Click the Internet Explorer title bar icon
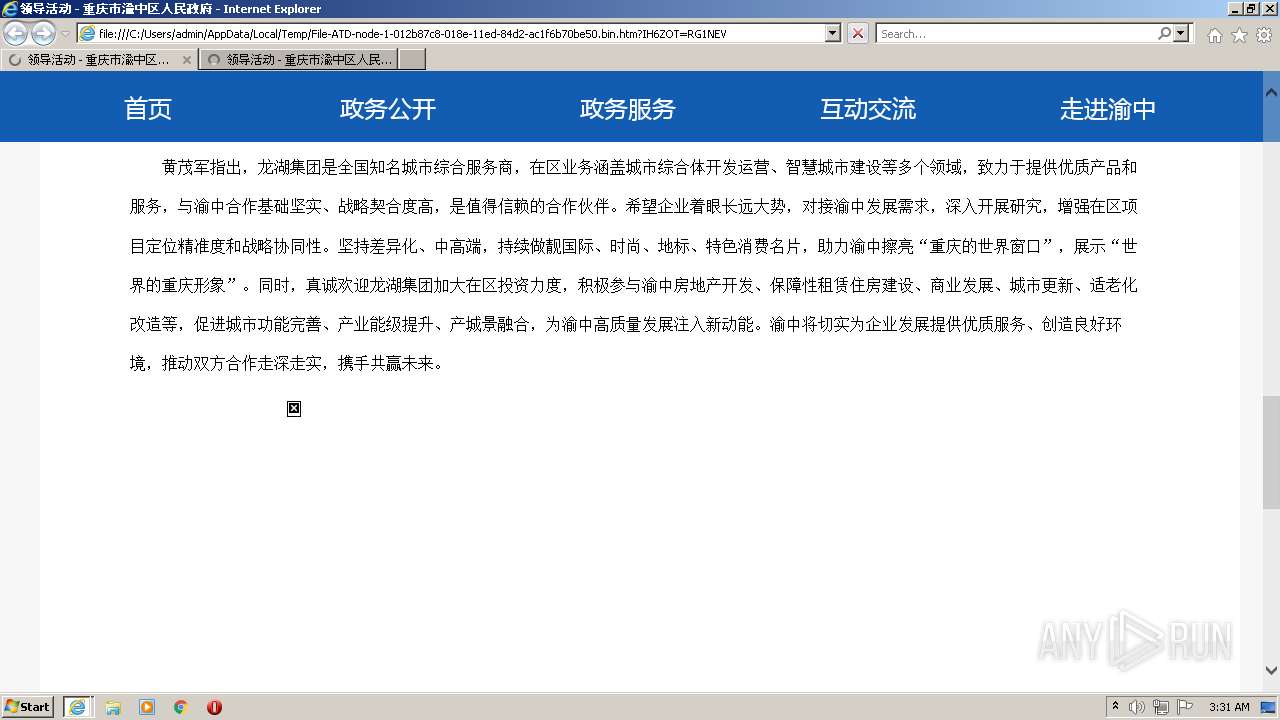This screenshot has width=1280, height=720. tap(10, 9)
